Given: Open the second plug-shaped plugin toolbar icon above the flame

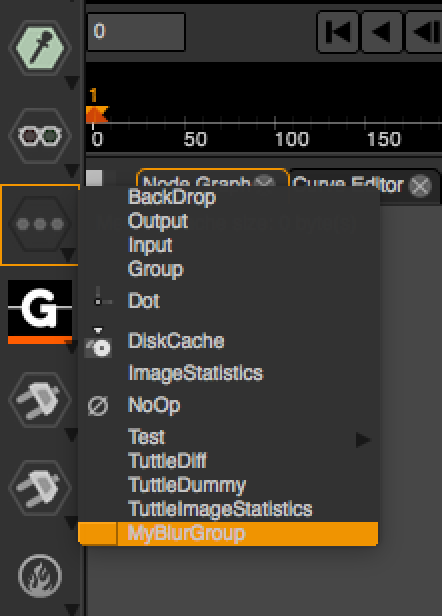Looking at the screenshot, I should (40, 488).
